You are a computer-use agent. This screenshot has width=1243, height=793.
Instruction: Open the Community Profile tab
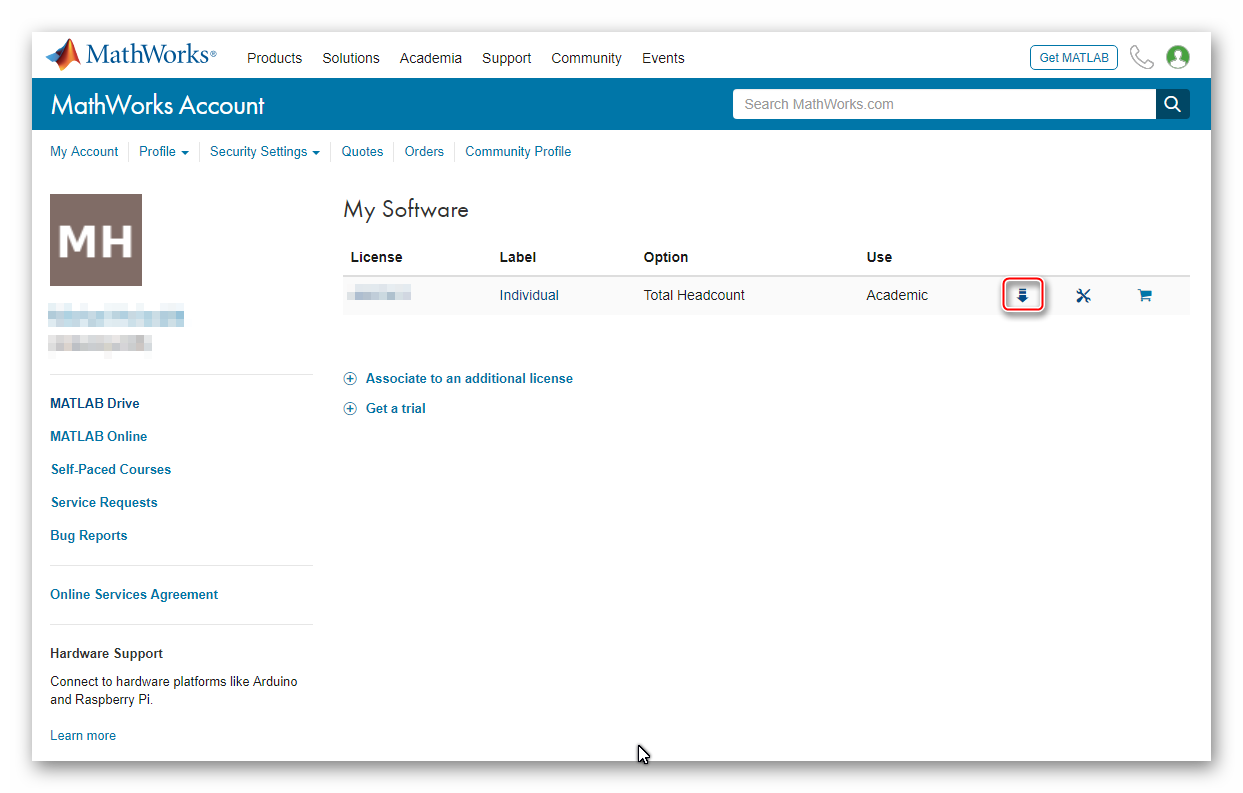click(x=518, y=152)
